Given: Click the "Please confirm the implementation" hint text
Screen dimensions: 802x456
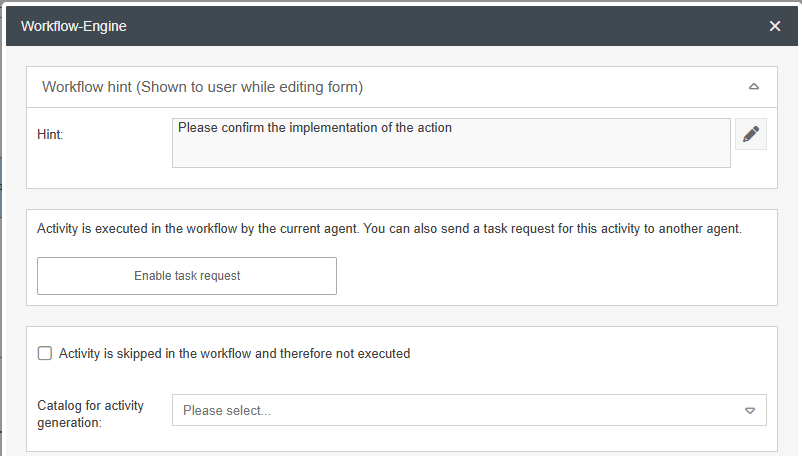Looking at the screenshot, I should point(315,128).
